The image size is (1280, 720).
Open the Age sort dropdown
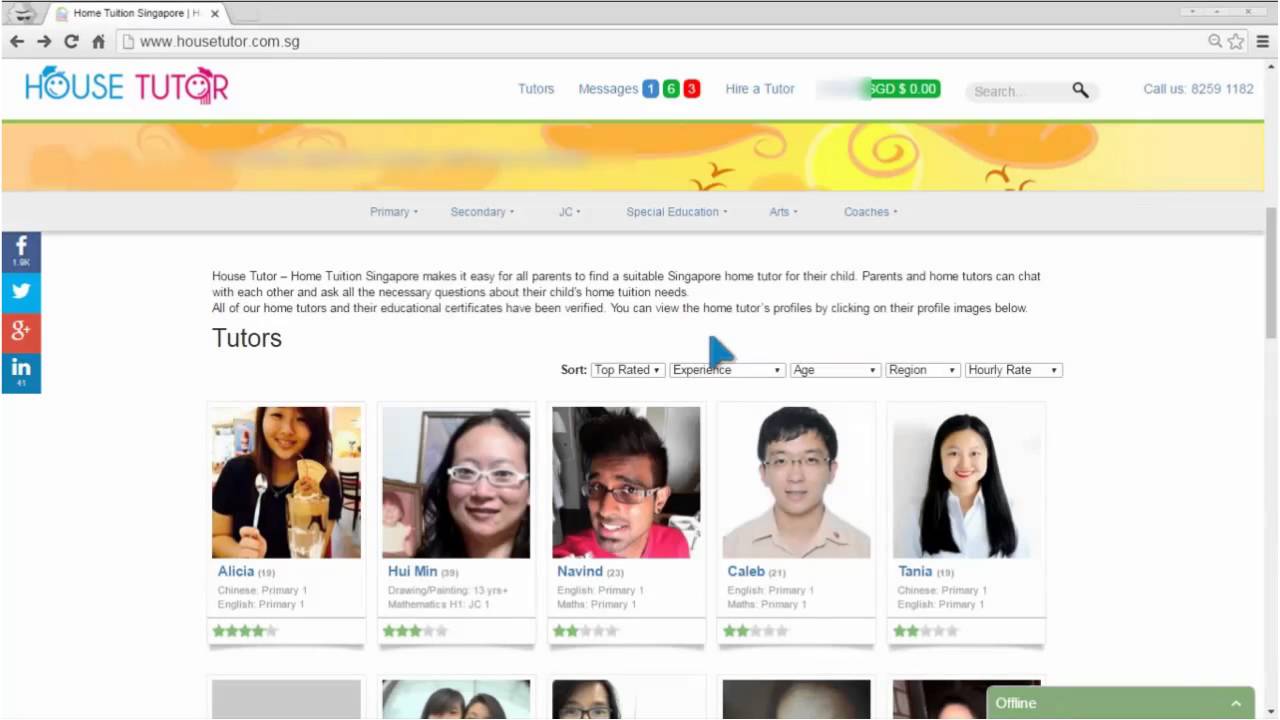(x=834, y=370)
